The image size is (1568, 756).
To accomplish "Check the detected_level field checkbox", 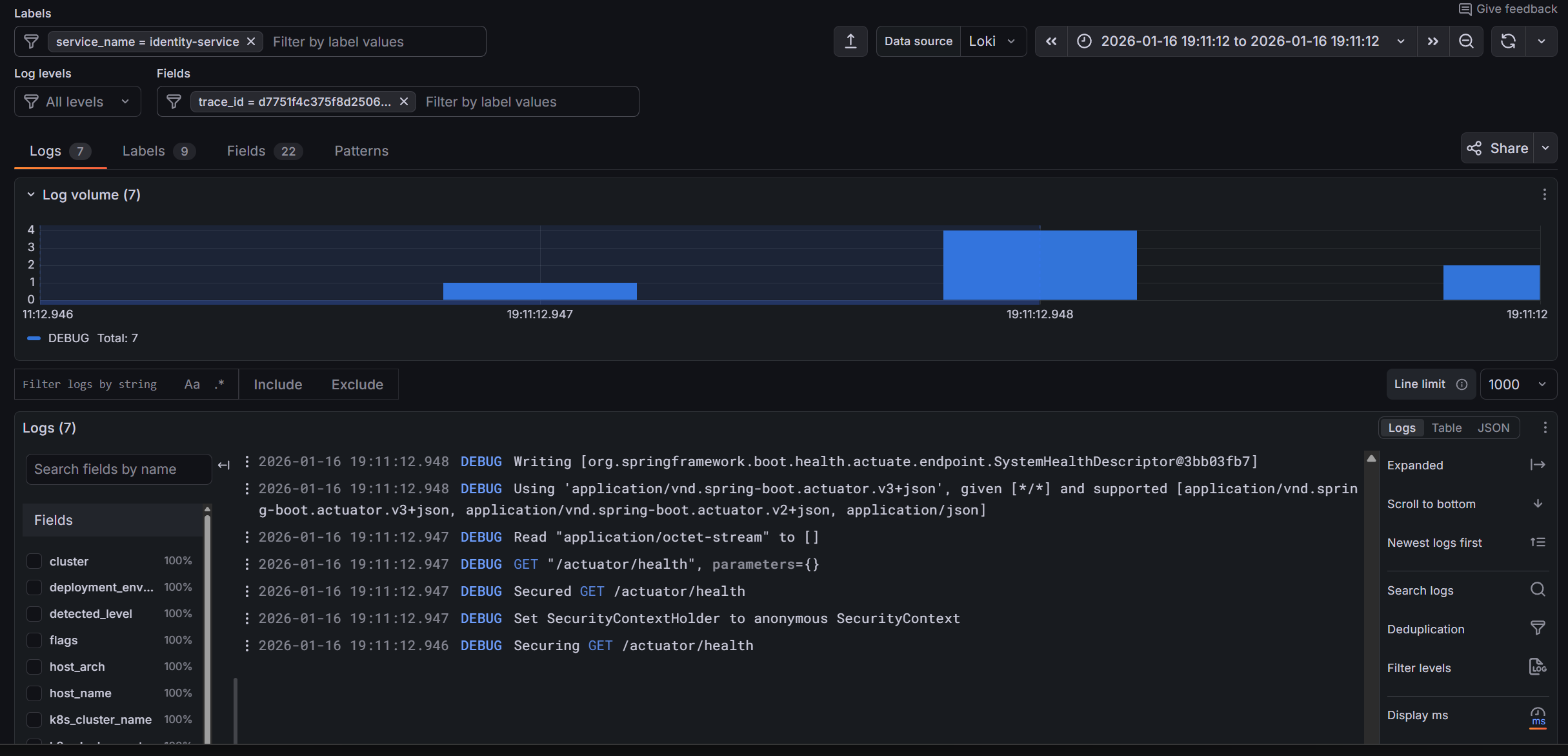I will click(34, 613).
